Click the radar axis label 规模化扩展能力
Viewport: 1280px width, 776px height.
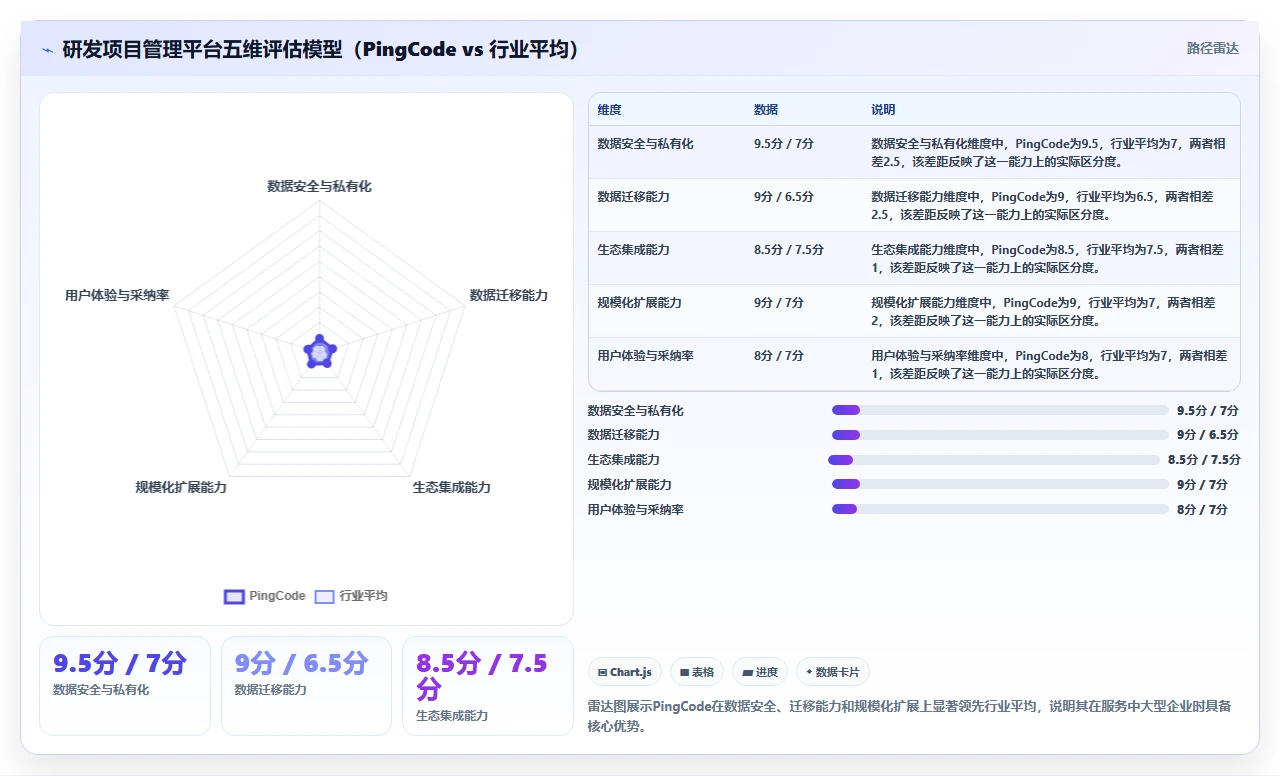(x=181, y=487)
